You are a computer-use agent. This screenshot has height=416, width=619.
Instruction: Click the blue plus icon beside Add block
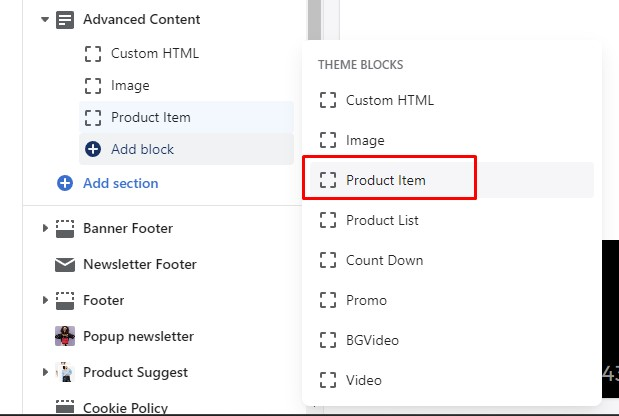[93, 149]
